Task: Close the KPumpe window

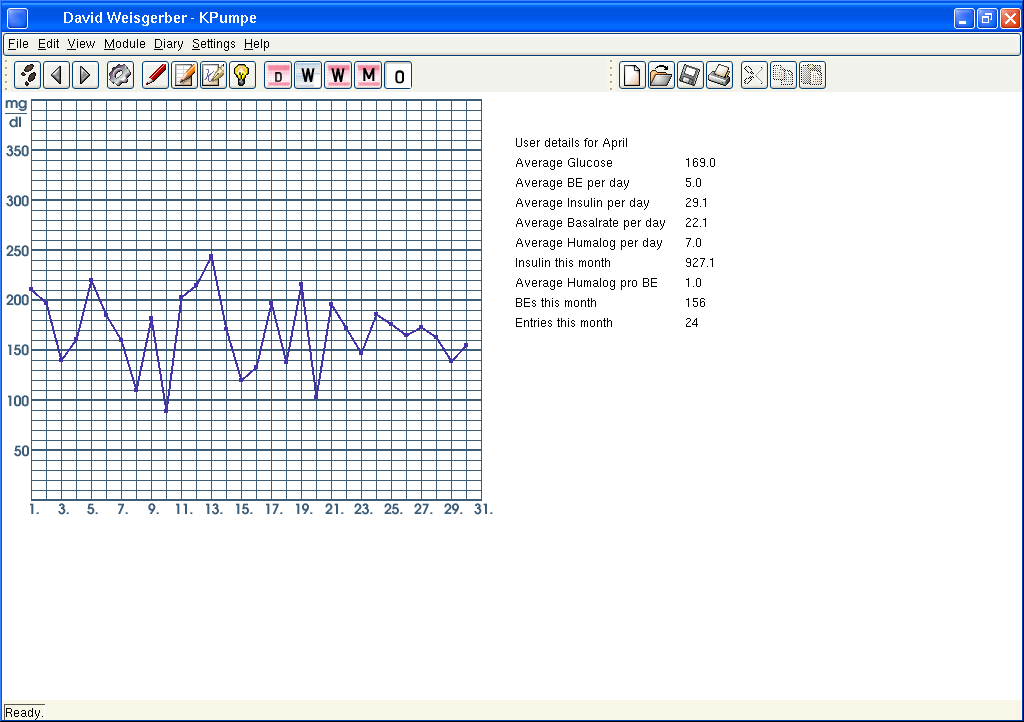Action: (x=1010, y=18)
